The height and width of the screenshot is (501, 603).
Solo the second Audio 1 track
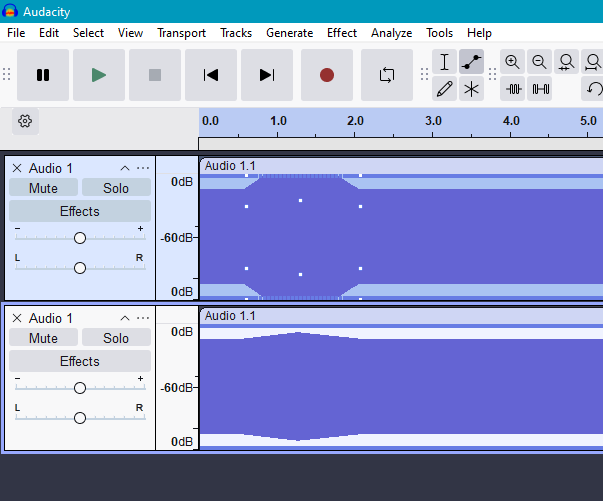(x=116, y=338)
